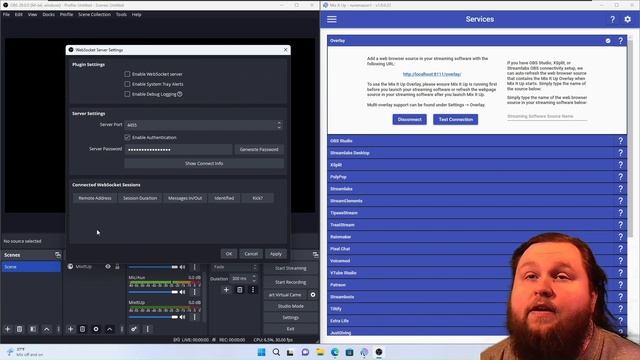Screen dimensions: 640x360
Task: Open scene filters icon in the Scenes dock
Action: click(33, 329)
